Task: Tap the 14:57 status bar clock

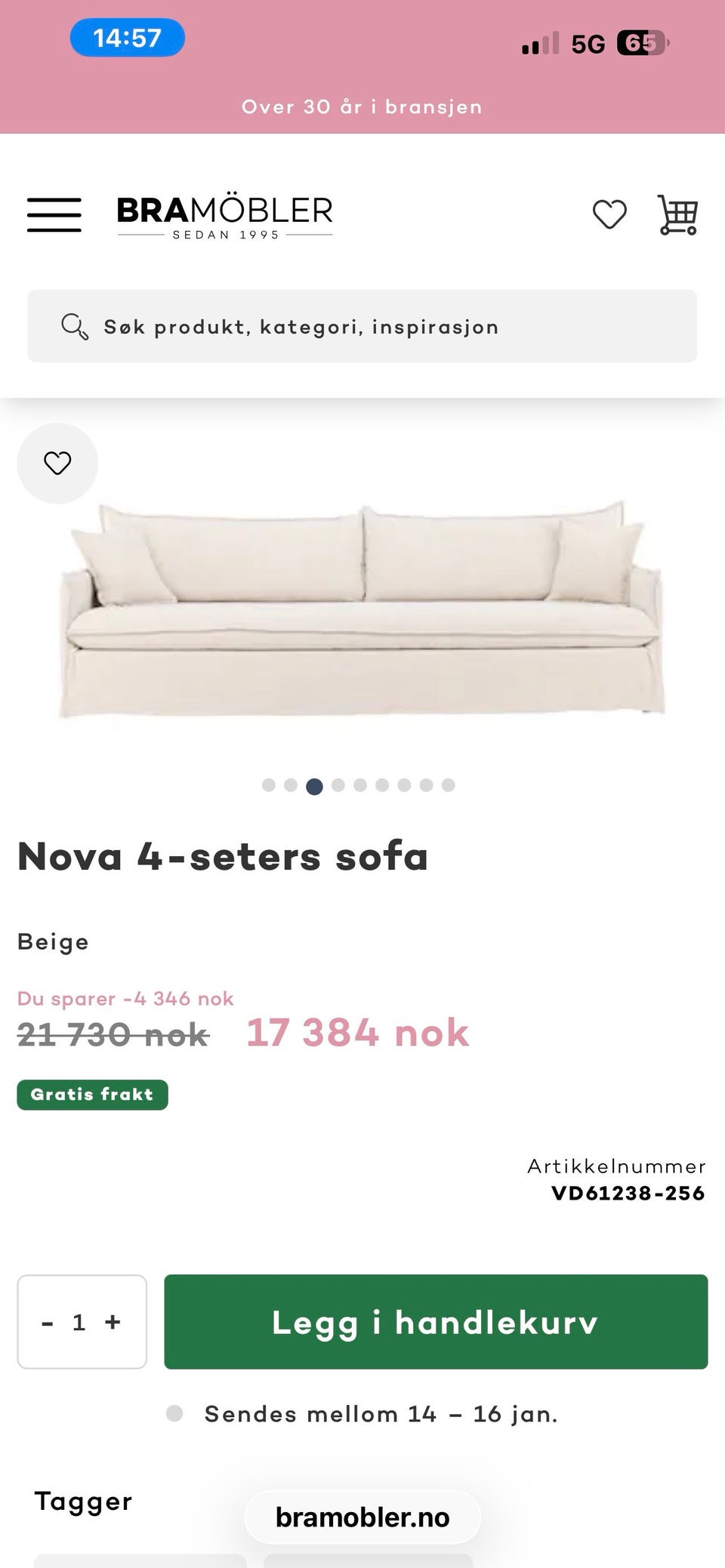Action: pyautogui.click(x=128, y=38)
